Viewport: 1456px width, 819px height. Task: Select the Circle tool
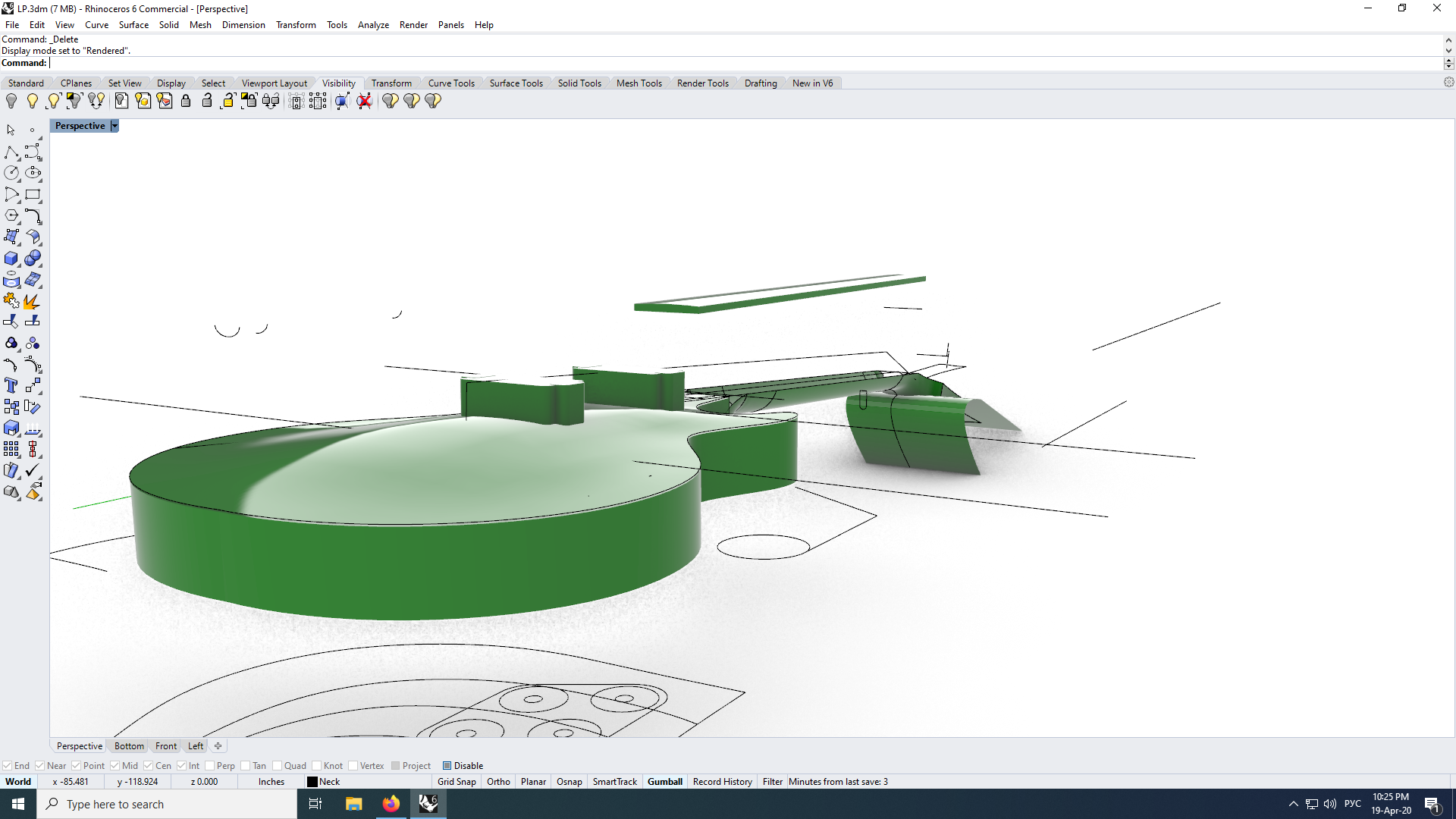[11, 173]
